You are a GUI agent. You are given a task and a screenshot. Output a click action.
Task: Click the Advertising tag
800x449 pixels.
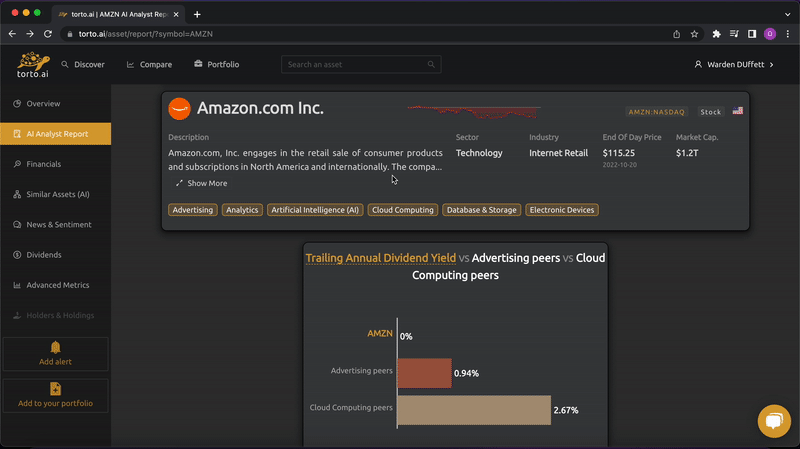[x=193, y=210]
